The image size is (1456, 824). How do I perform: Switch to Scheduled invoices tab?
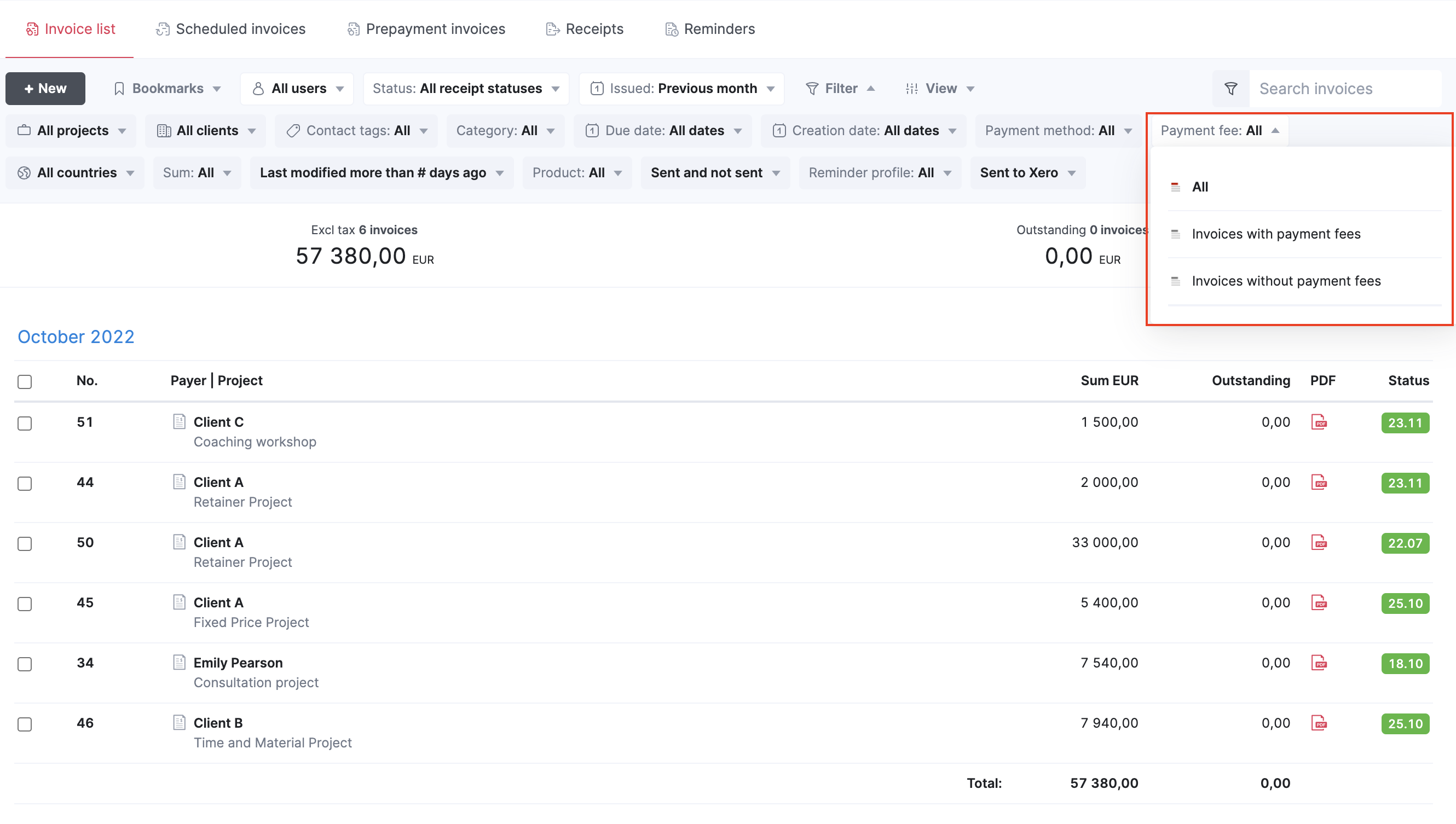[230, 29]
